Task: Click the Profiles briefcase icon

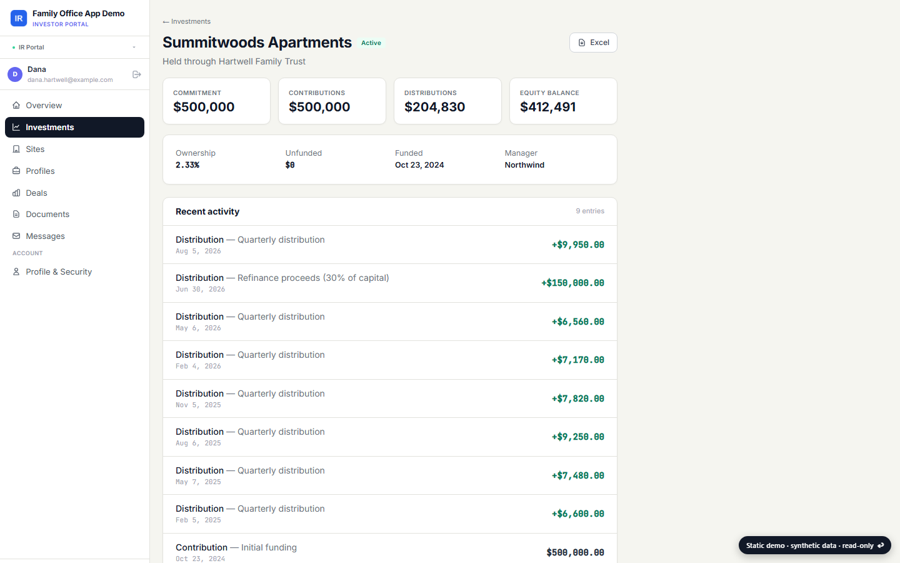Action: point(16,171)
